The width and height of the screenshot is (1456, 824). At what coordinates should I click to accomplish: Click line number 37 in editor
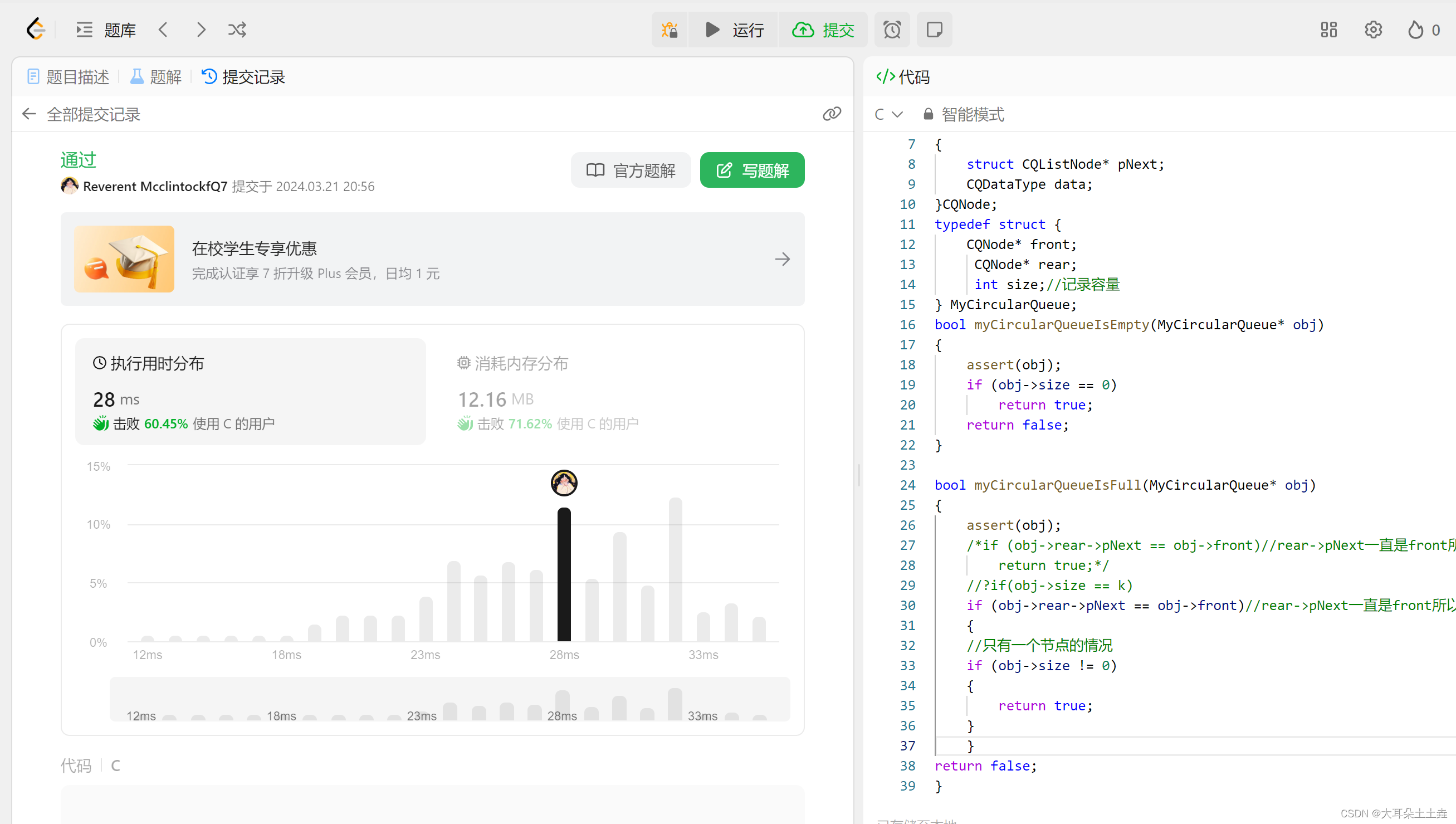pos(907,746)
